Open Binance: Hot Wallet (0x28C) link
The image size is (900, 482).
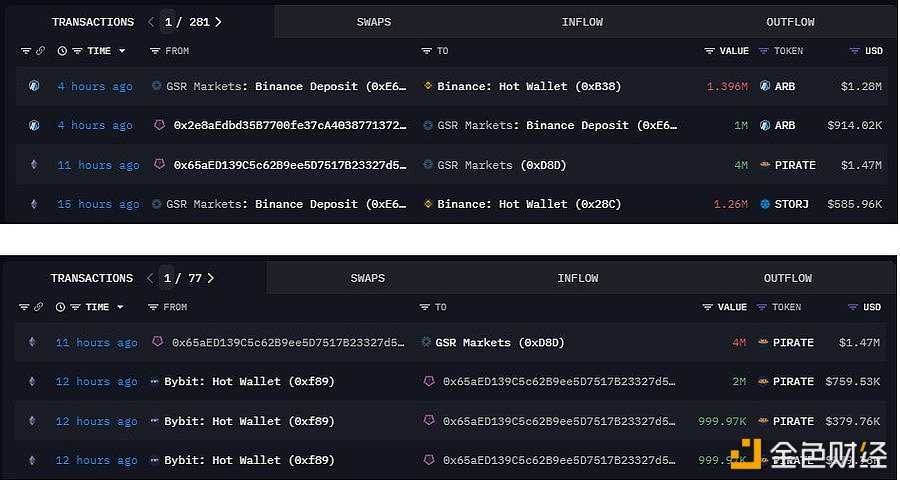(x=529, y=204)
